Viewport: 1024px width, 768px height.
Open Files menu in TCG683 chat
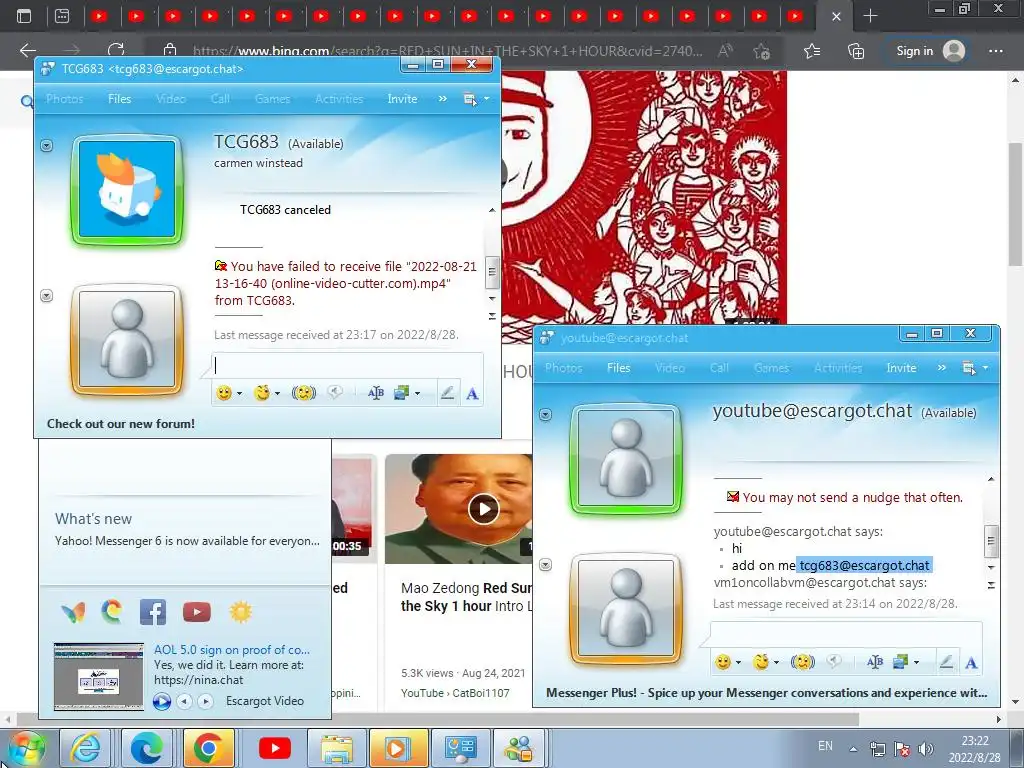(120, 99)
